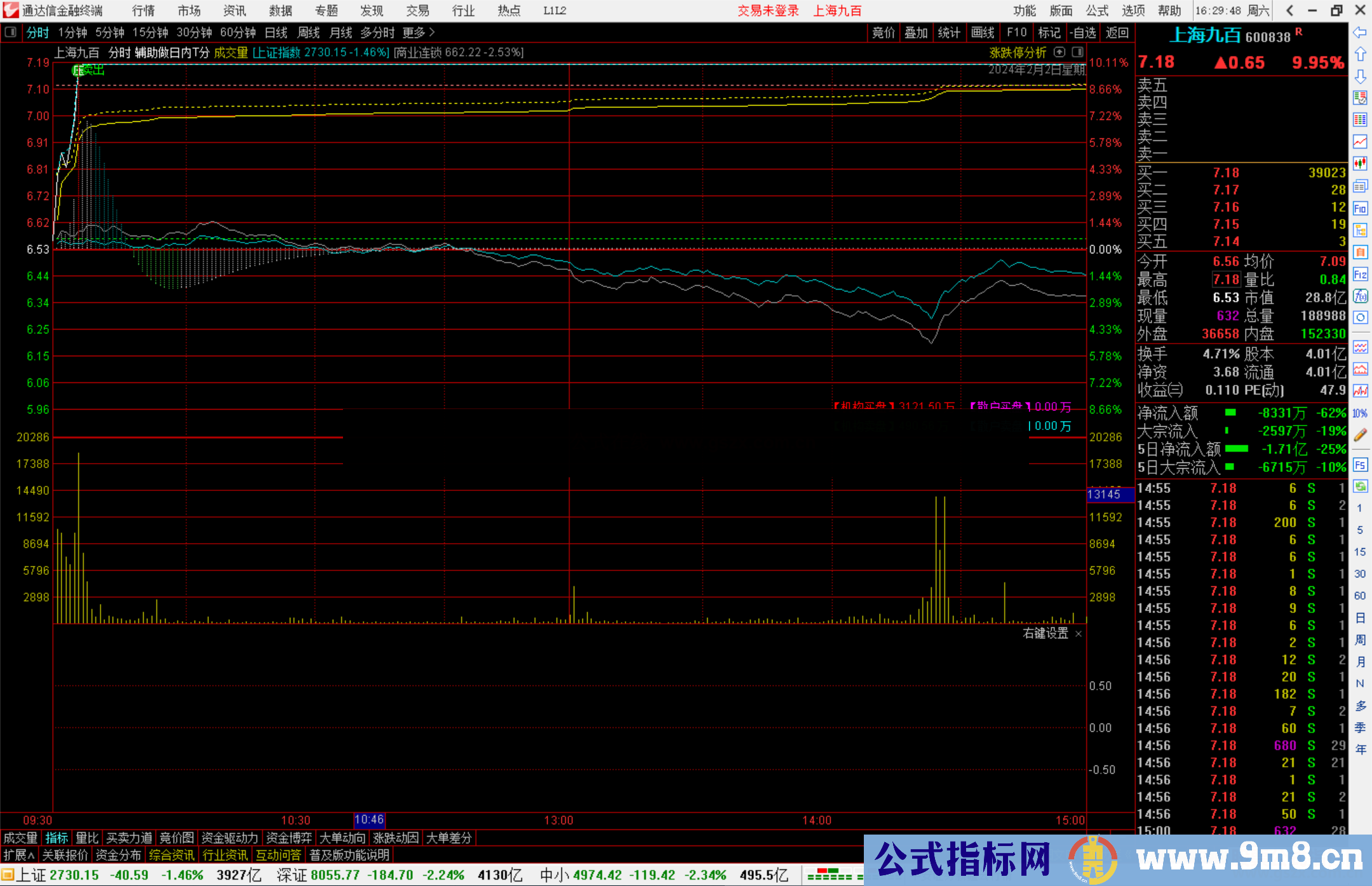Select the 资金博弈 indicator tab
1372x886 pixels.
[x=289, y=838]
